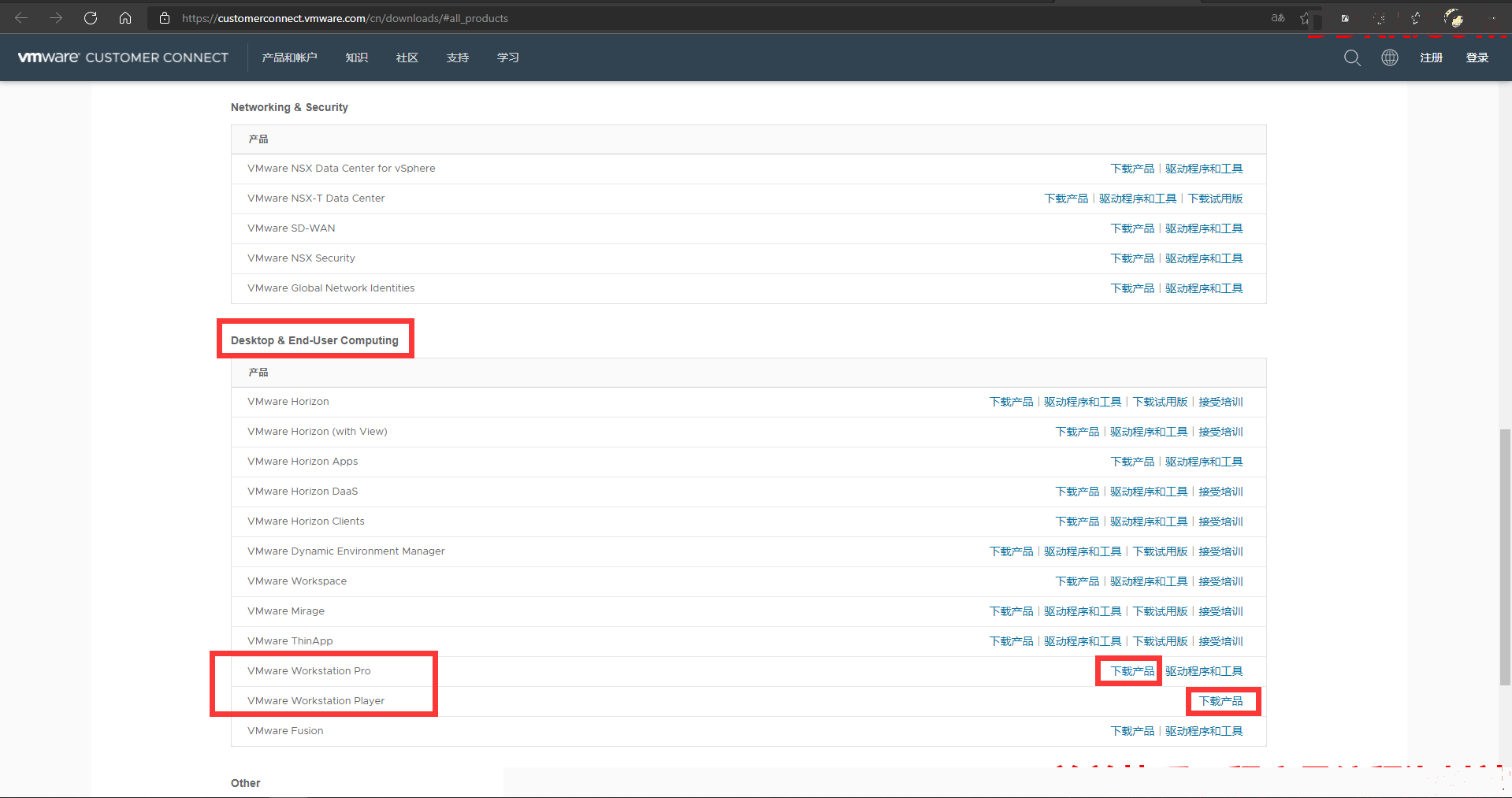The image size is (1512, 798).
Task: Add page to favorites star icon
Action: point(1306,17)
